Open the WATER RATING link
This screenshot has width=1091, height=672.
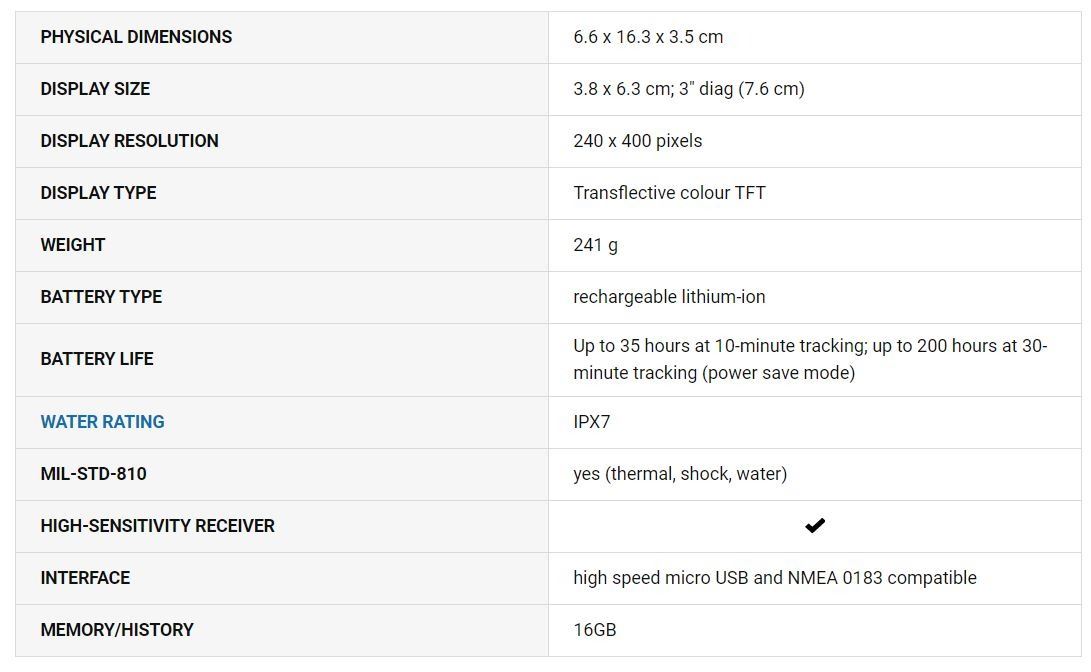click(102, 422)
